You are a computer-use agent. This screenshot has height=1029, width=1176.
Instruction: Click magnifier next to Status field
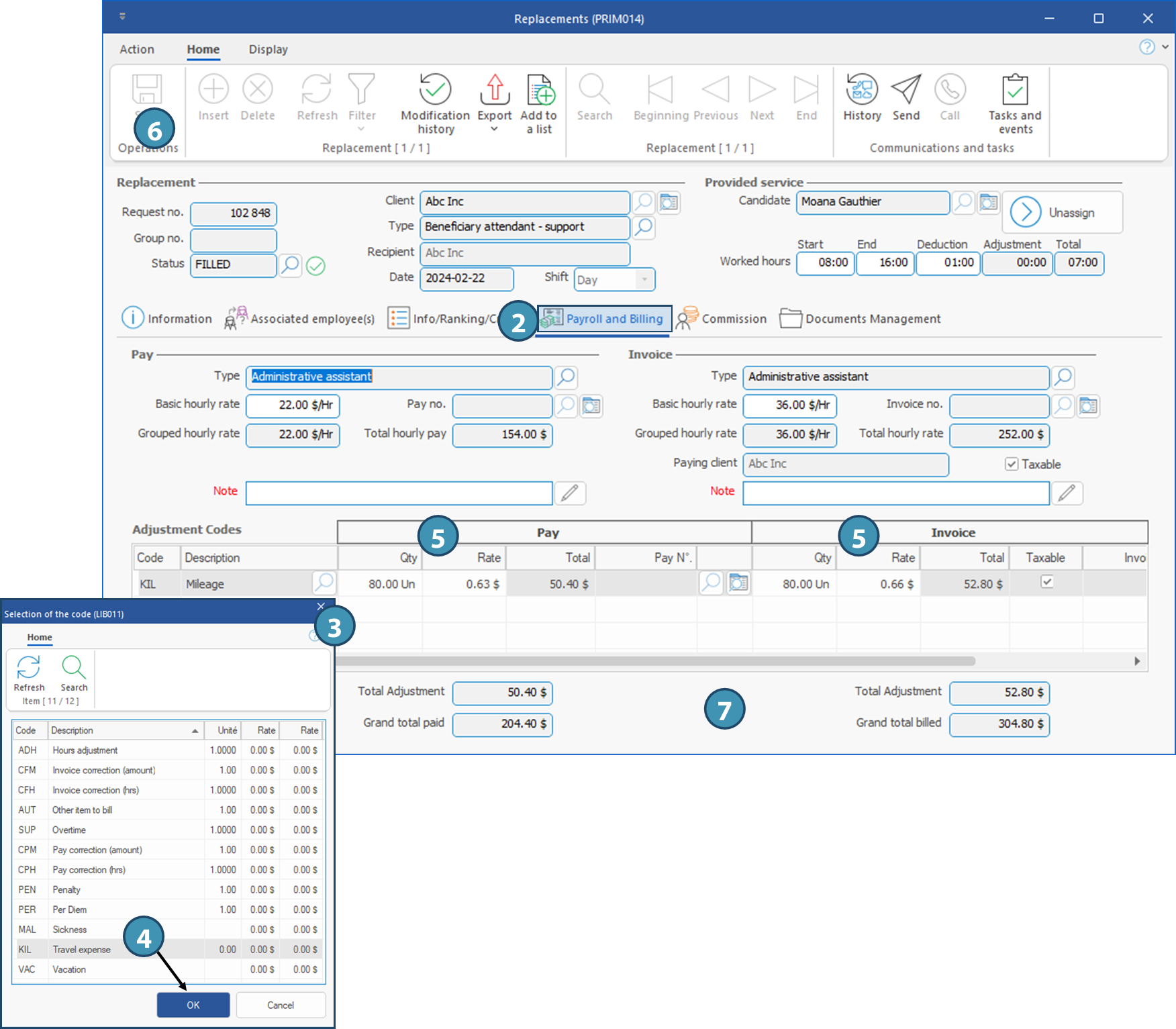click(290, 265)
